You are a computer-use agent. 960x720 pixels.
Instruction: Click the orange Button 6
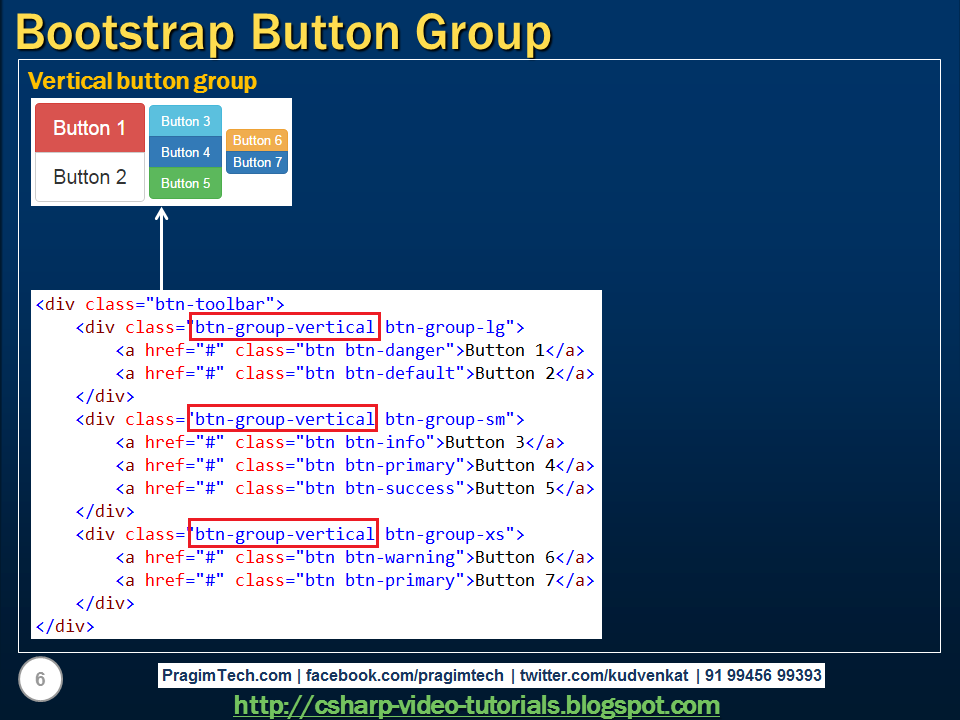tap(256, 140)
